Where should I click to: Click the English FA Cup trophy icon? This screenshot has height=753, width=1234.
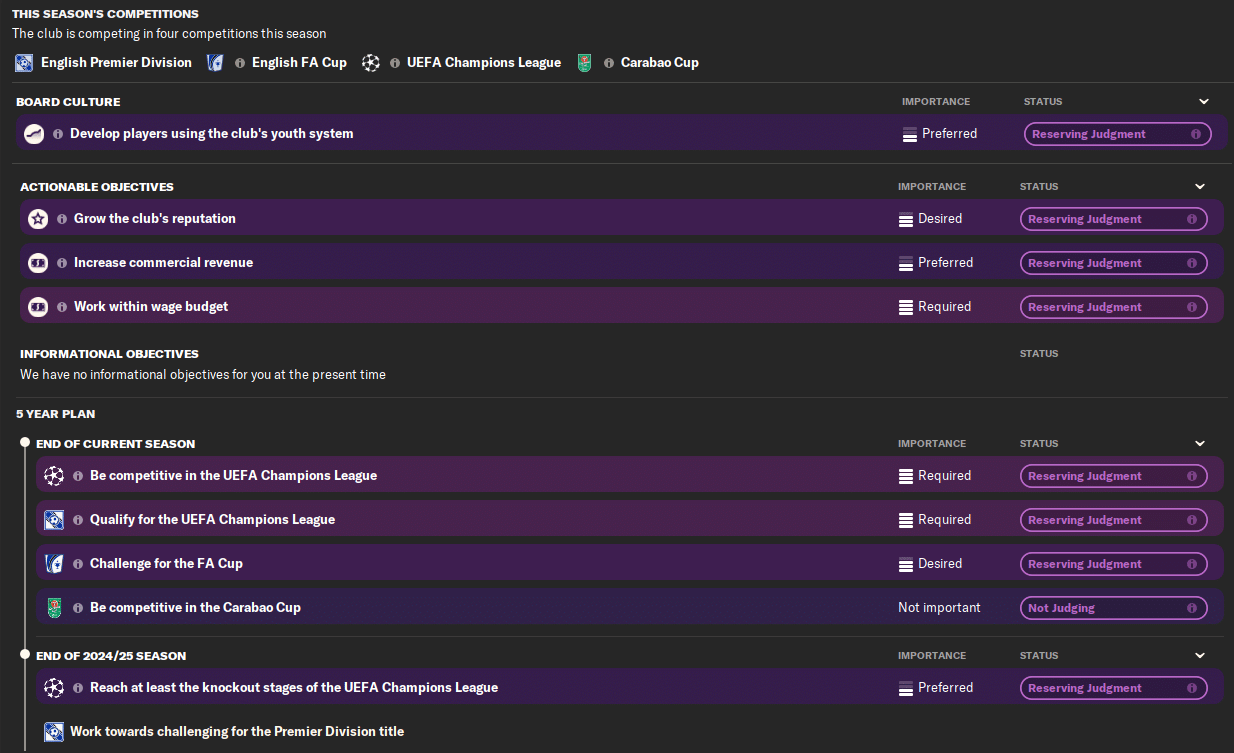(x=214, y=63)
